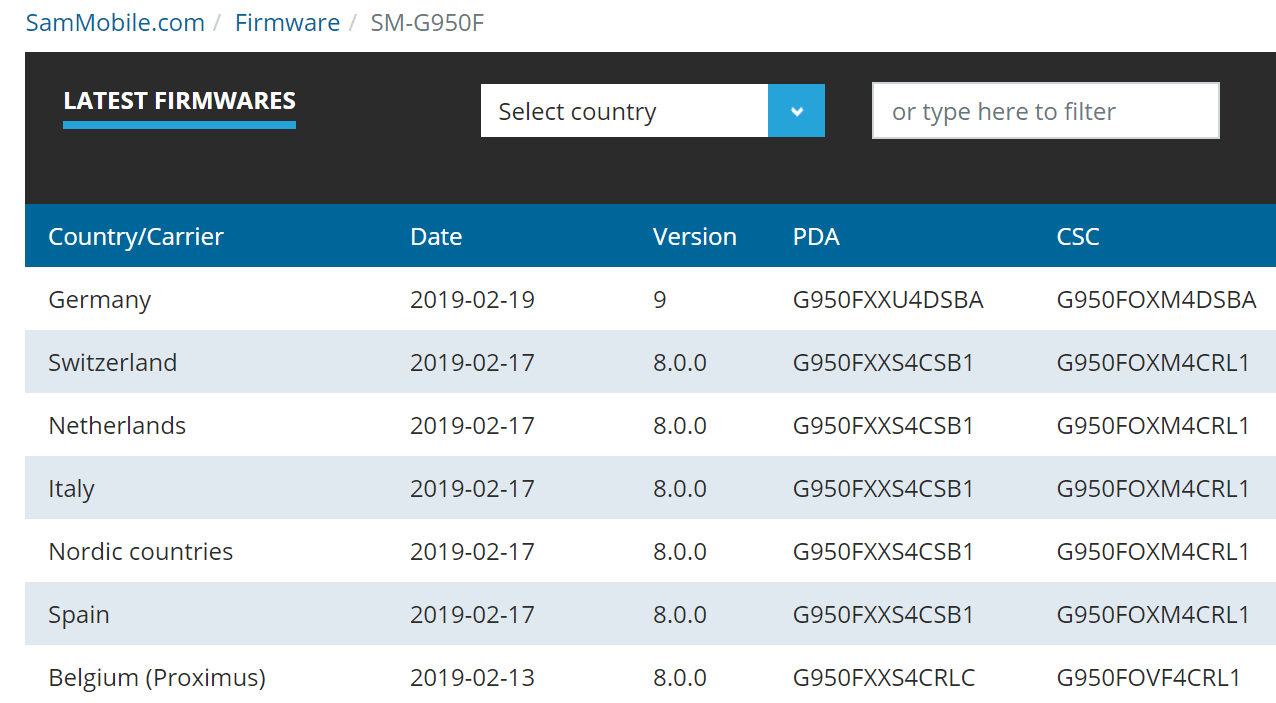1276x703 pixels.
Task: Click version 8.0.0 in the Italy row
Action: pyautogui.click(x=680, y=489)
